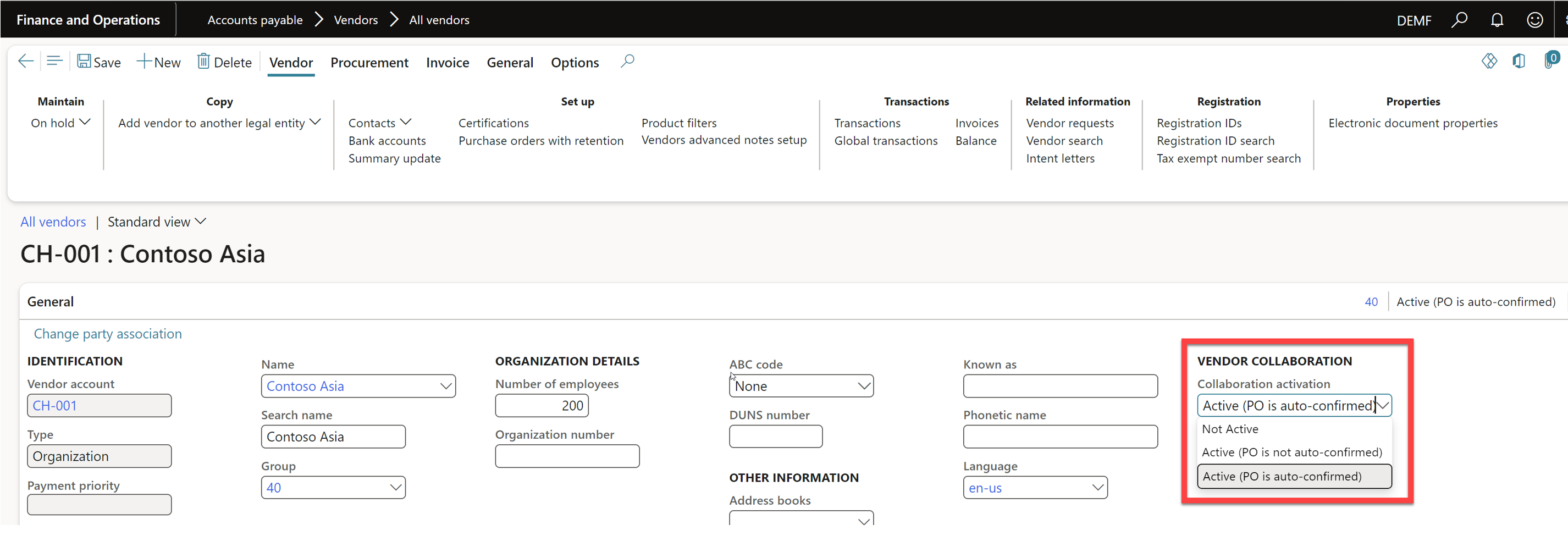This screenshot has width=1568, height=541.
Task: Open the Name field dropdown
Action: 445,386
